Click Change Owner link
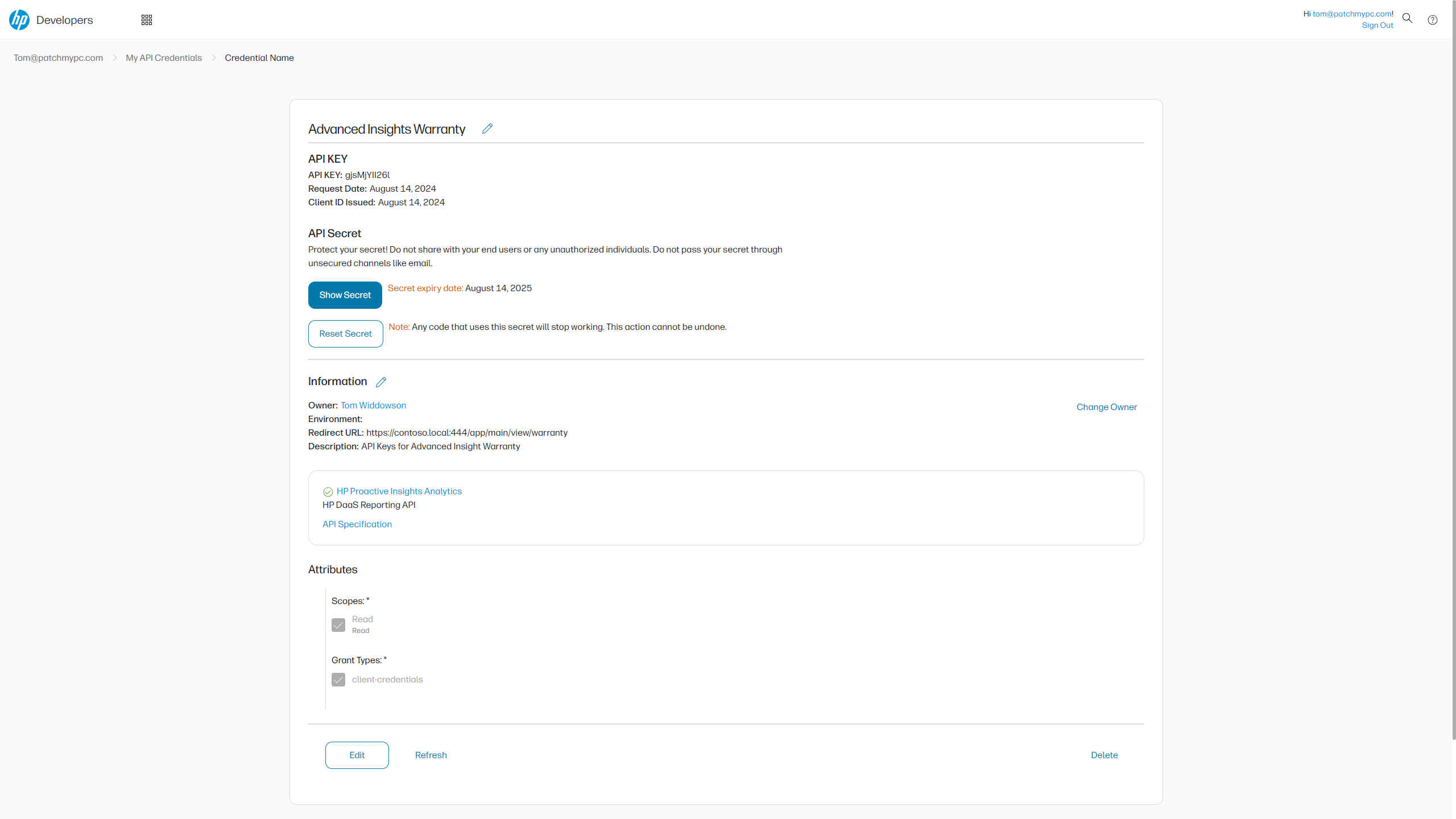Screen dimensions: 1456x819 1106,407
